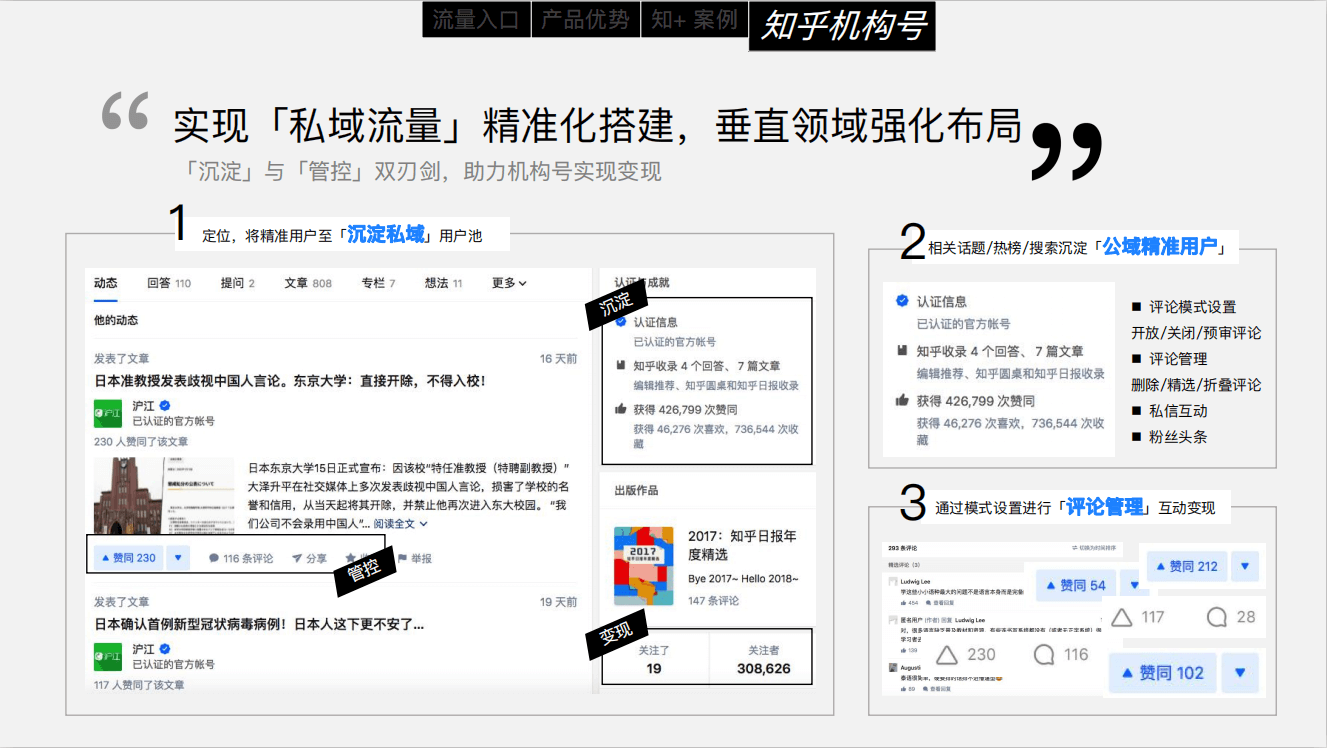This screenshot has width=1327, height=748.
Task: Click the comment bubble icon showing 28
Action: click(x=1217, y=617)
